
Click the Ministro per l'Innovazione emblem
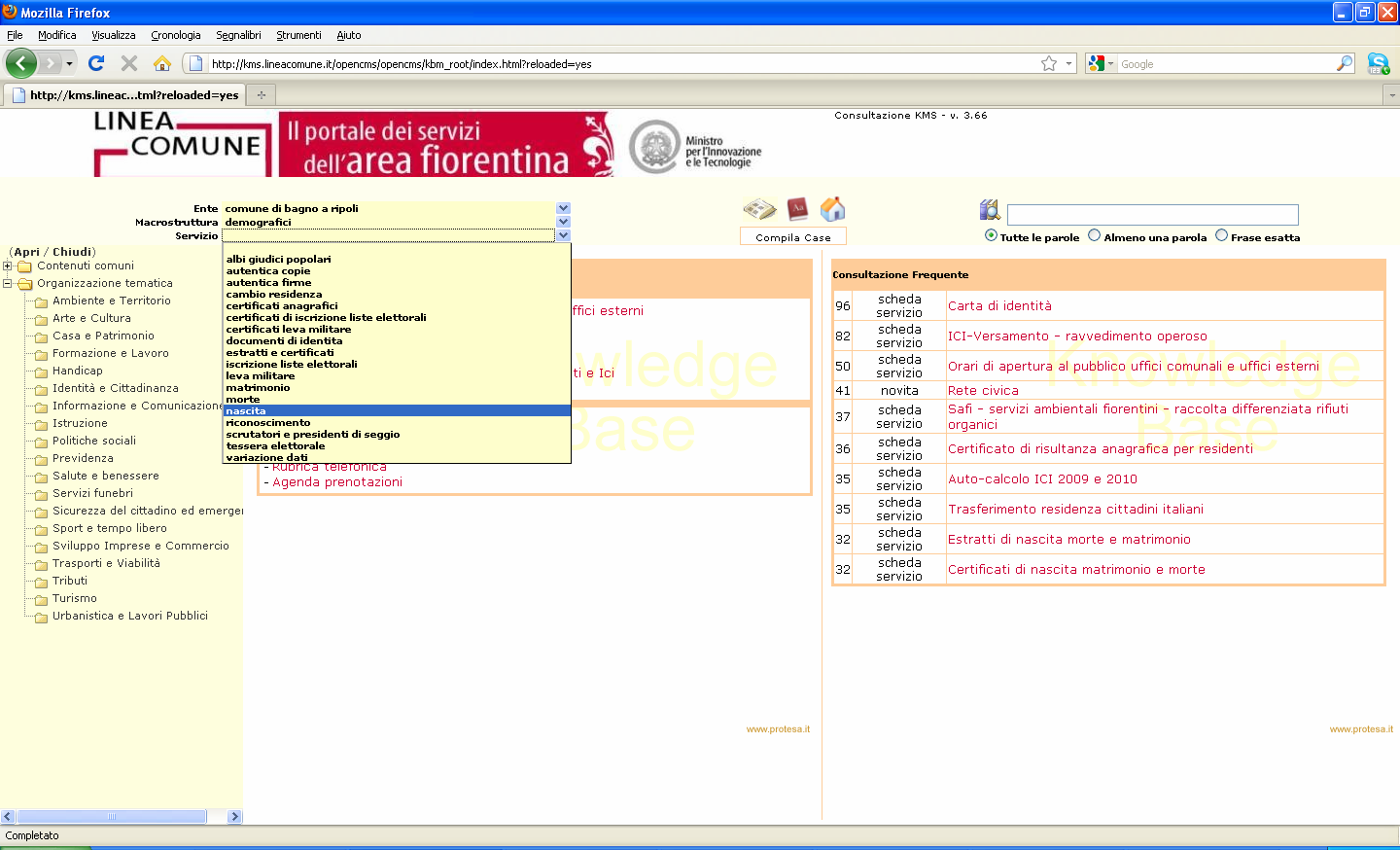tap(655, 147)
